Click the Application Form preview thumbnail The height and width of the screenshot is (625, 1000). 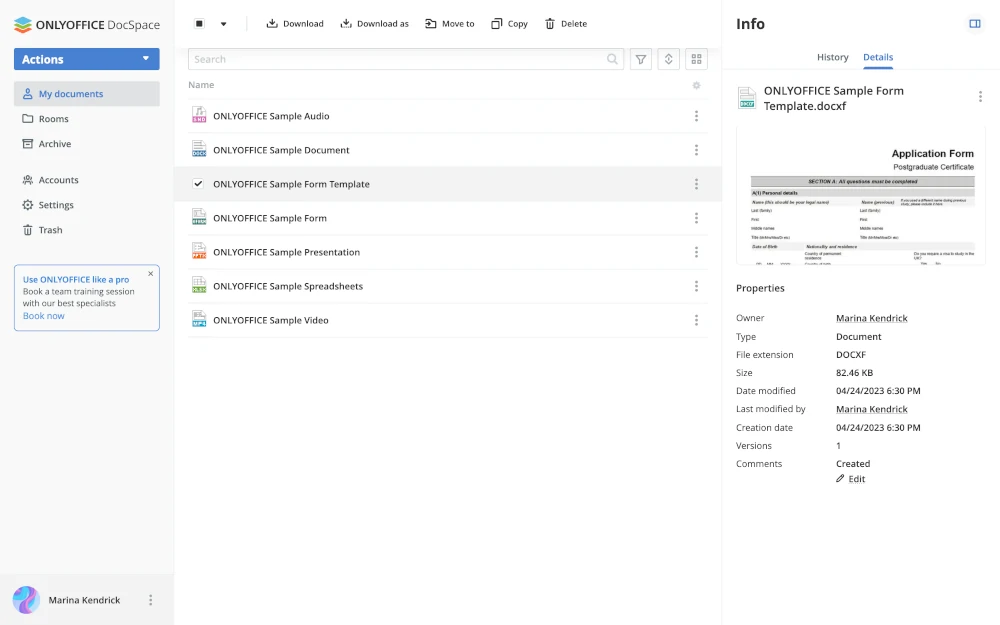pyautogui.click(x=861, y=196)
